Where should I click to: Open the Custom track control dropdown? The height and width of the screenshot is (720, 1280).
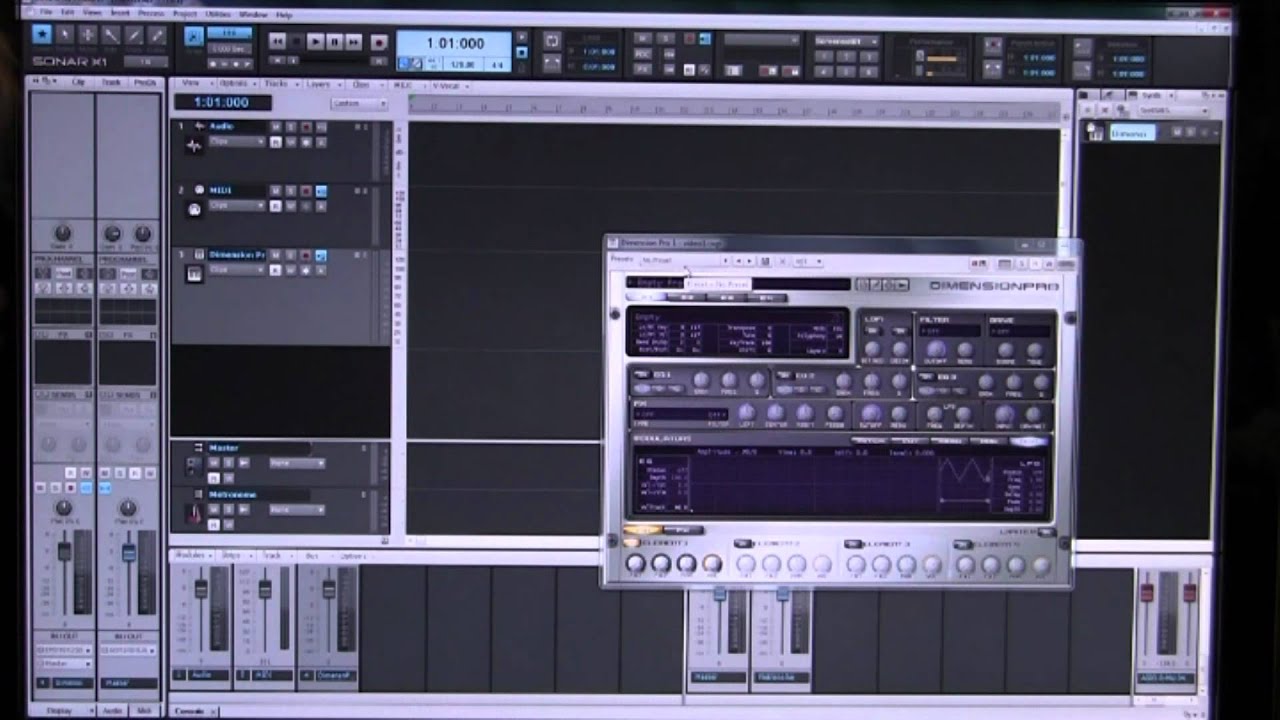click(358, 103)
